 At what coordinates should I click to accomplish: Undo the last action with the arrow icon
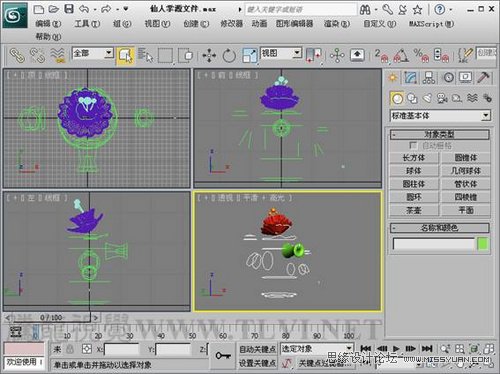click(84, 9)
